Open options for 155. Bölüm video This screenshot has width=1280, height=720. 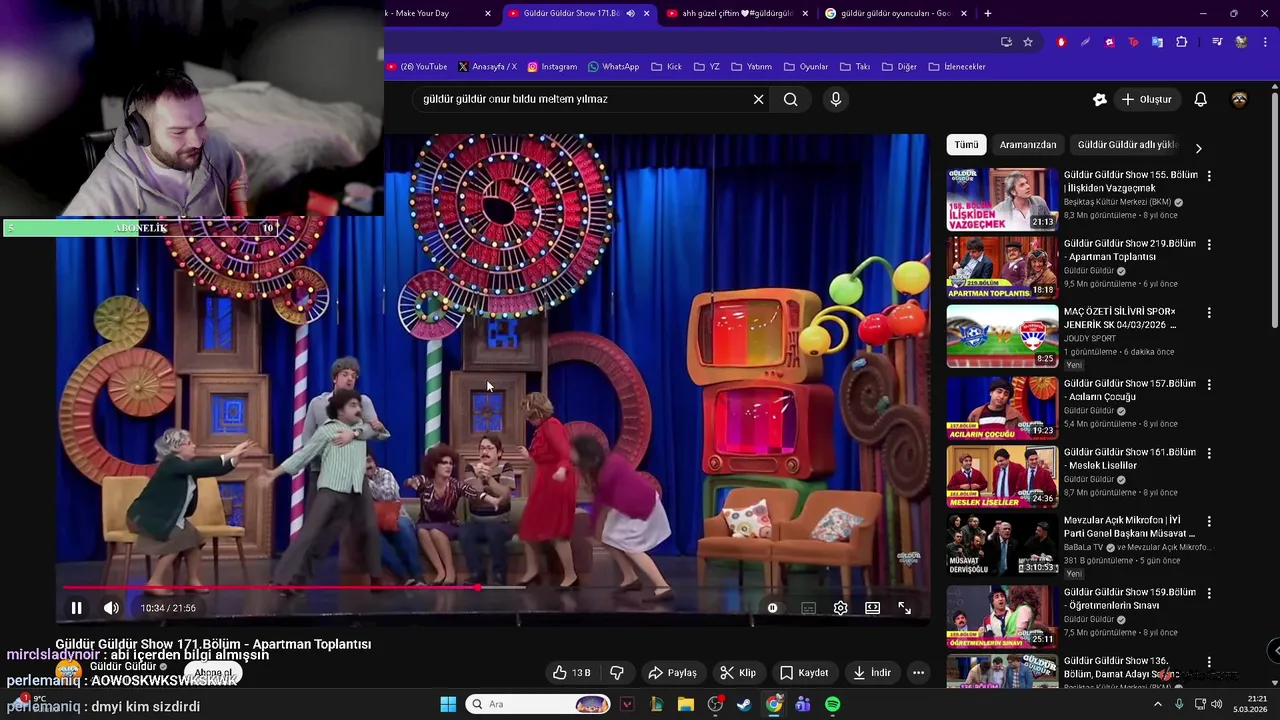(1209, 176)
